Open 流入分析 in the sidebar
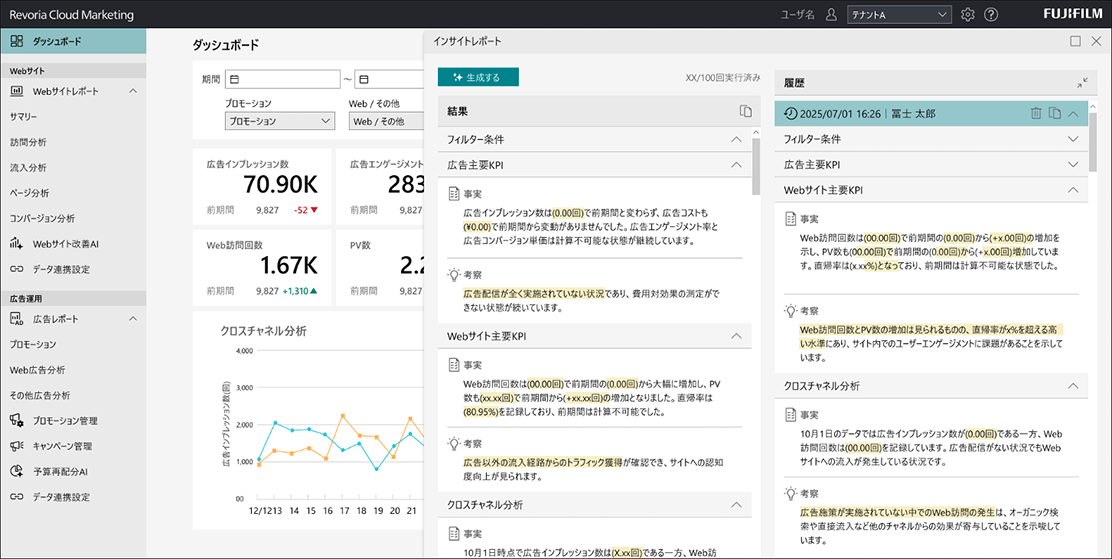This screenshot has width=1112, height=559. (x=28, y=167)
